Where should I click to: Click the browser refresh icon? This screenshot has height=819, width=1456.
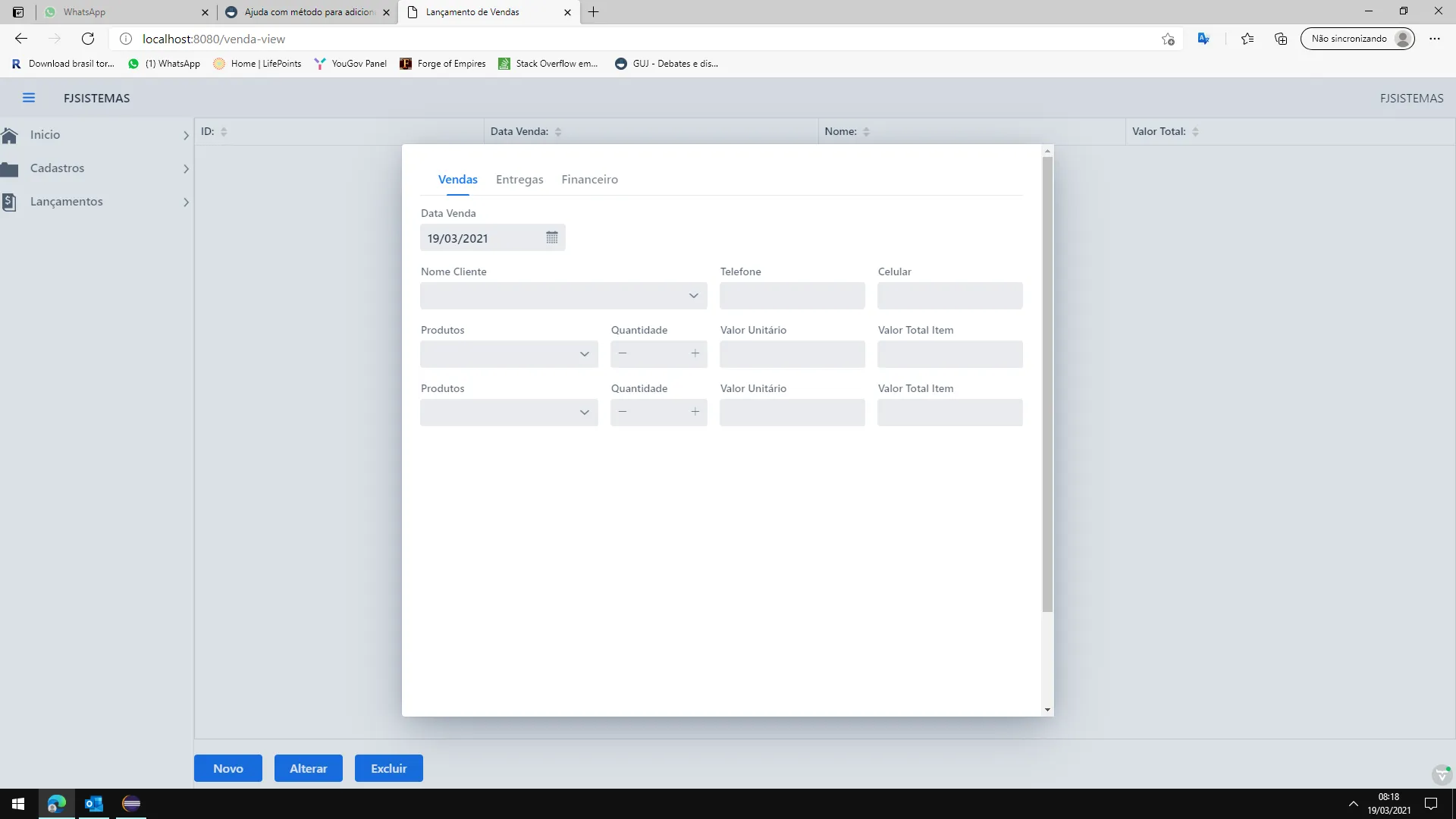(88, 39)
